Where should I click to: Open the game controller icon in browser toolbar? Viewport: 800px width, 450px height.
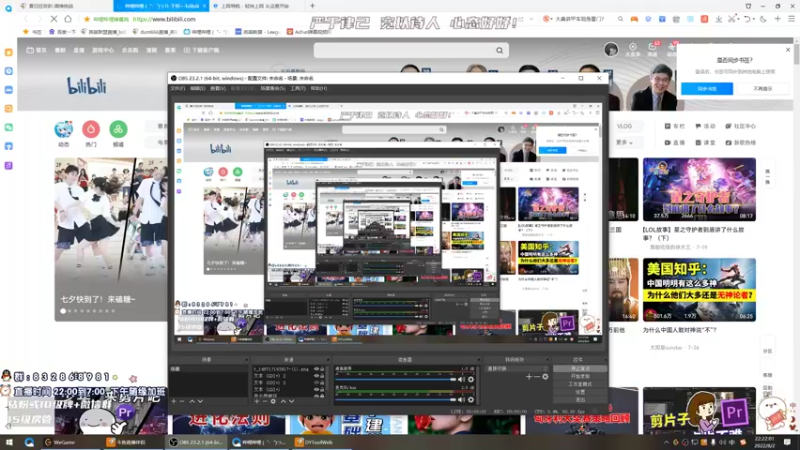coord(634,19)
